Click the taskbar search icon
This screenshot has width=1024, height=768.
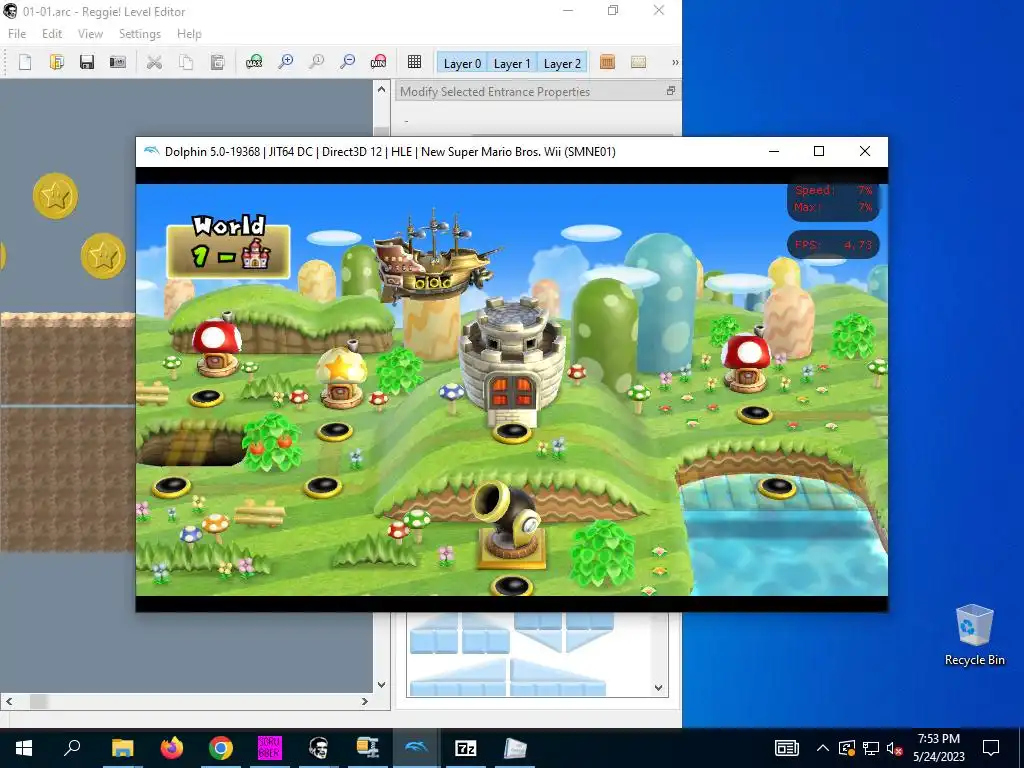[72, 748]
